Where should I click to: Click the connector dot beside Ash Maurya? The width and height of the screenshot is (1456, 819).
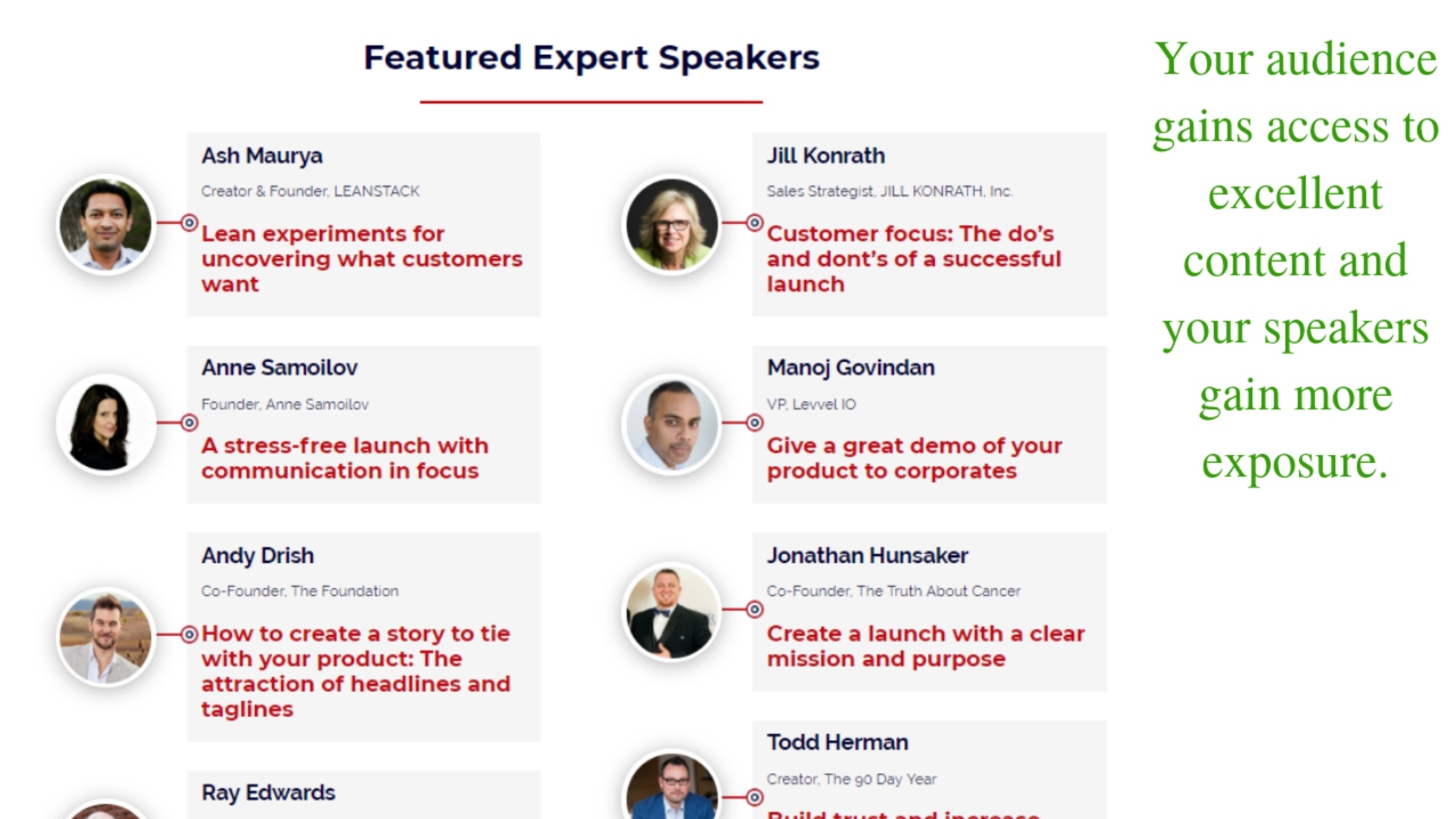click(x=190, y=223)
